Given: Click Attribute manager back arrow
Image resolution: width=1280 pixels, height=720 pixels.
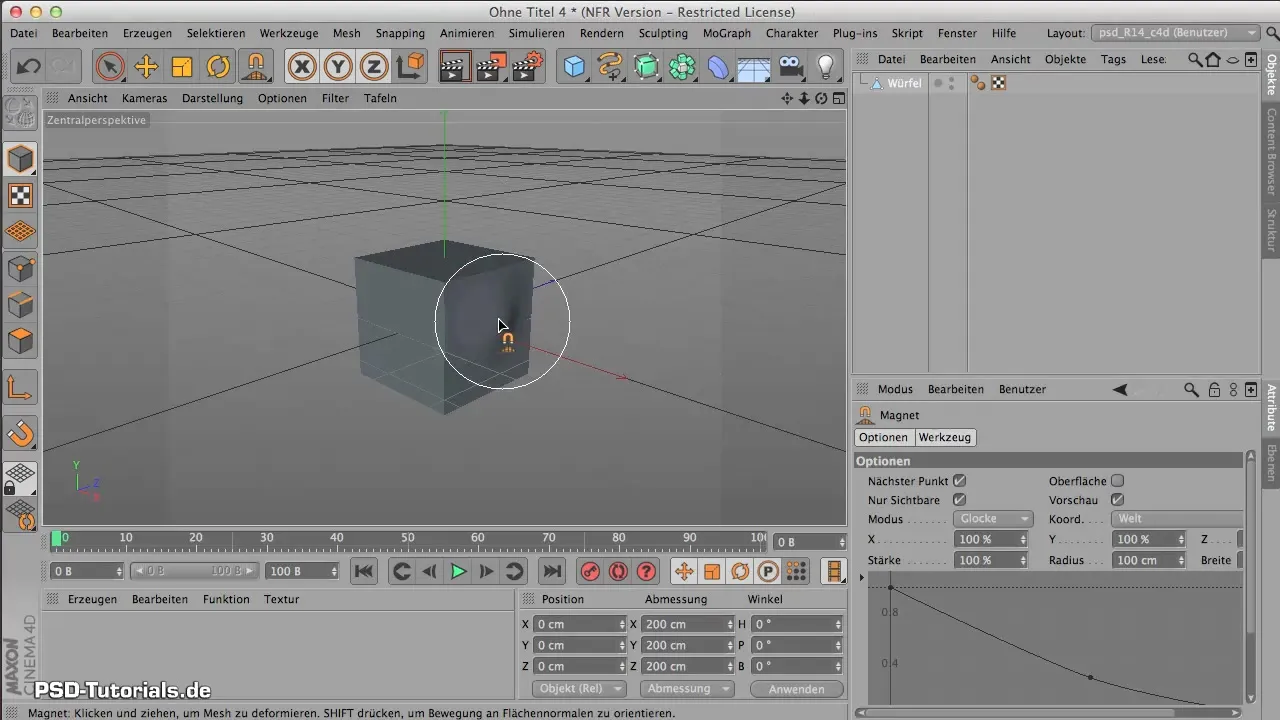Looking at the screenshot, I should [1120, 389].
